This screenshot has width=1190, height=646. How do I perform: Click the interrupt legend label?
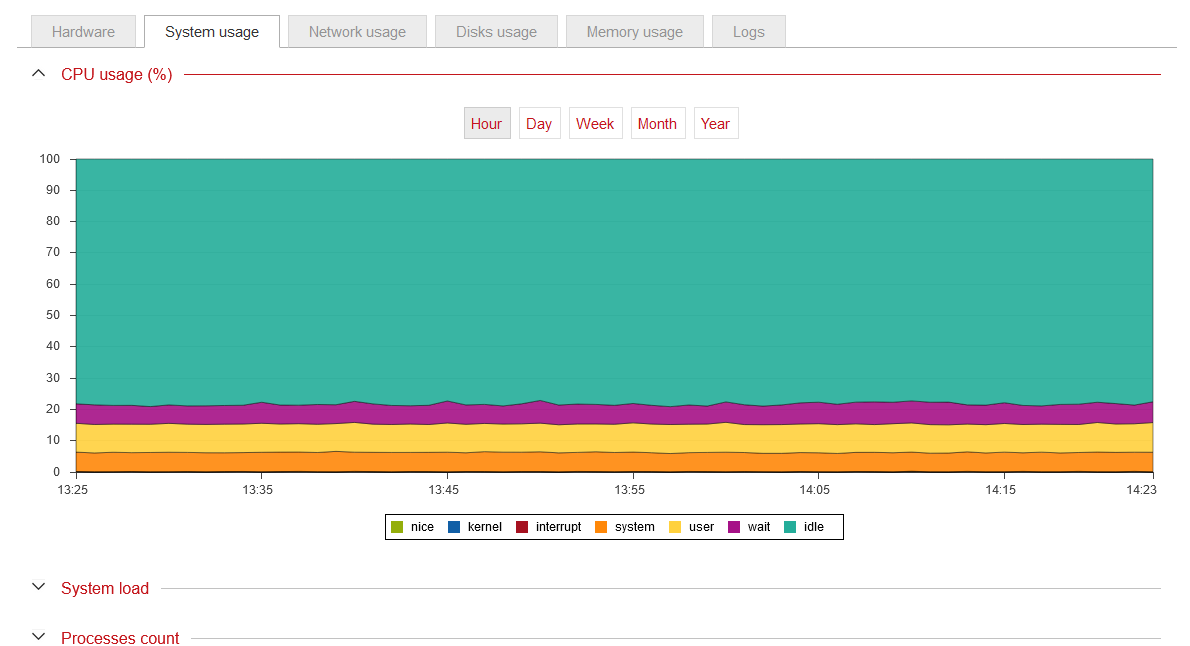coord(559,527)
